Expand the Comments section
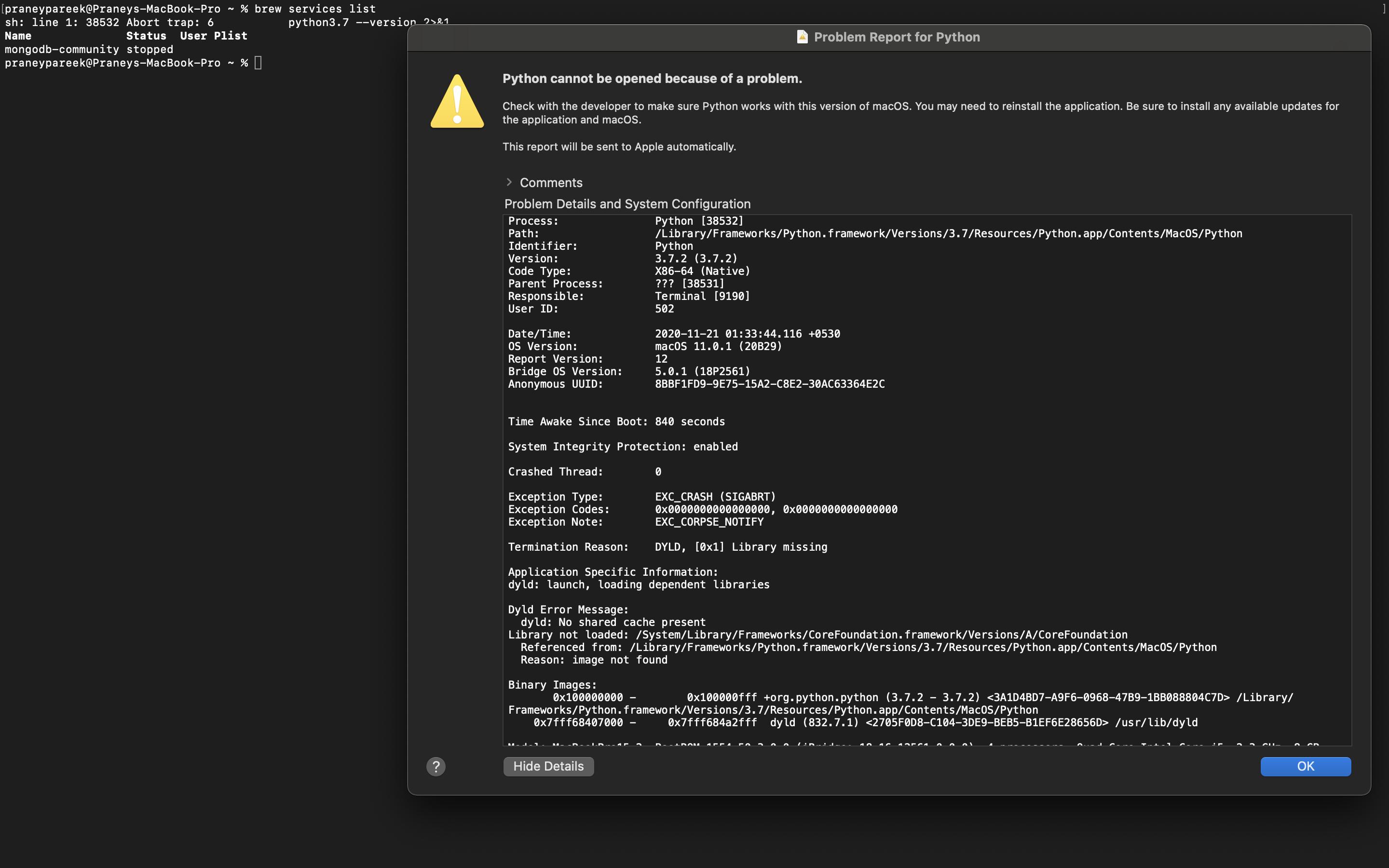The height and width of the screenshot is (868, 1389). pyautogui.click(x=550, y=183)
